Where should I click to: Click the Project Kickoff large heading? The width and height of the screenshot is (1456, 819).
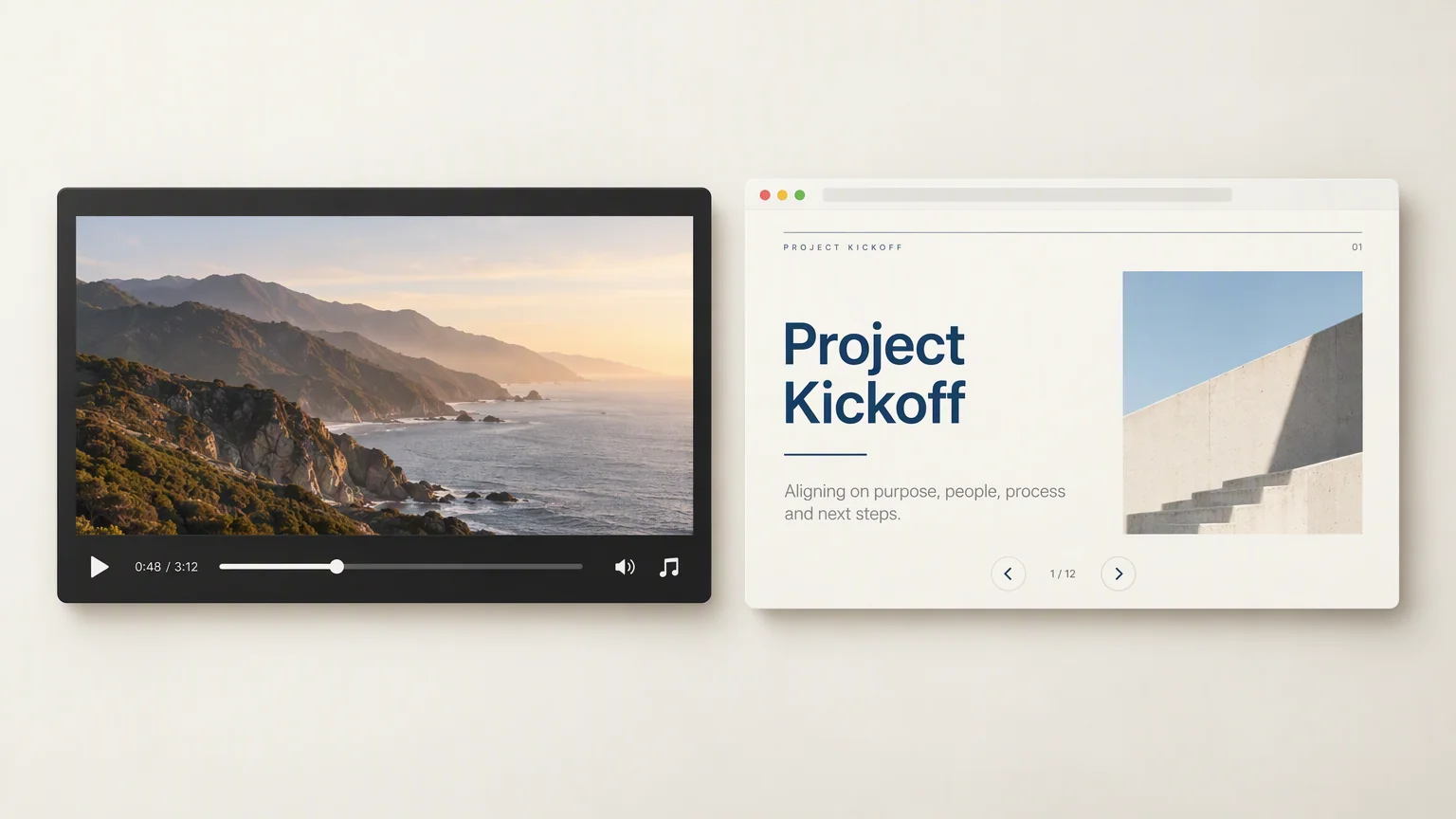(x=873, y=373)
